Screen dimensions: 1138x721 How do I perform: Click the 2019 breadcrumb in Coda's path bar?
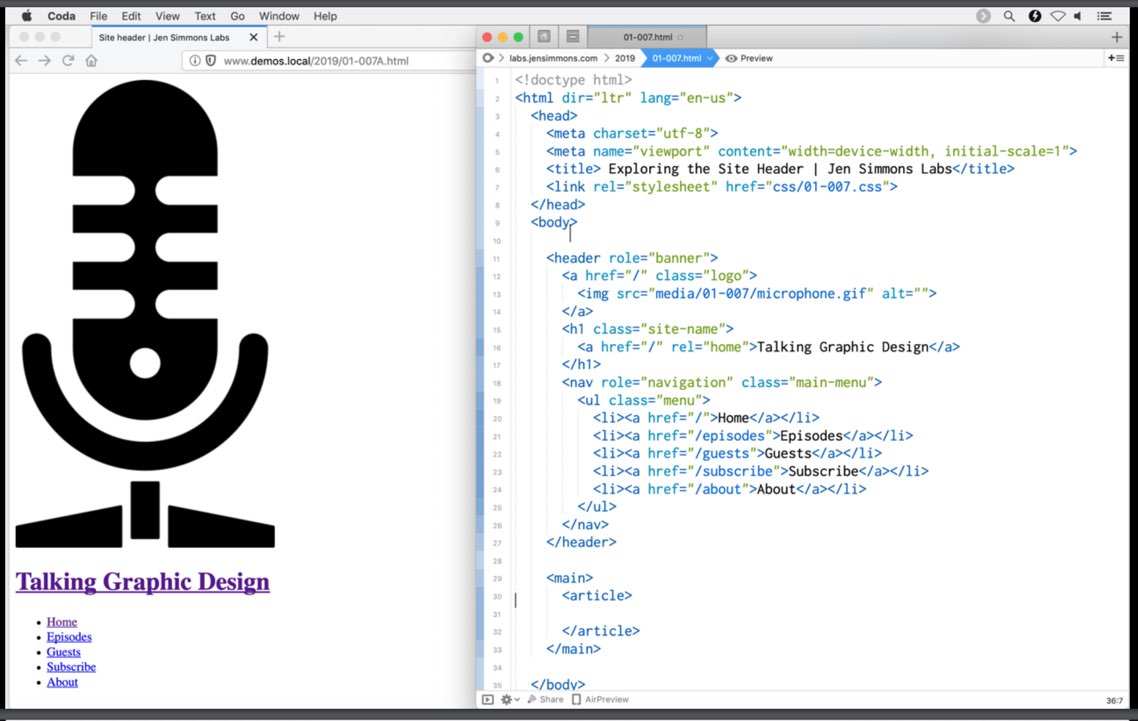click(x=623, y=58)
